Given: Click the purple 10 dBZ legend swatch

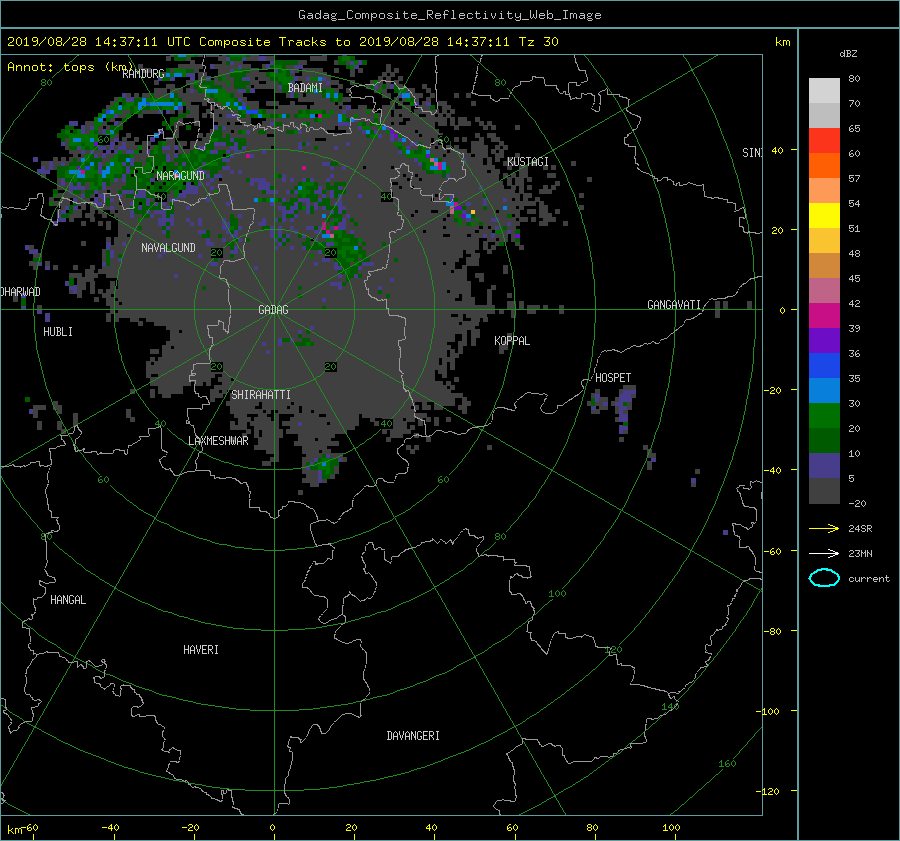Looking at the screenshot, I should 824,465.
